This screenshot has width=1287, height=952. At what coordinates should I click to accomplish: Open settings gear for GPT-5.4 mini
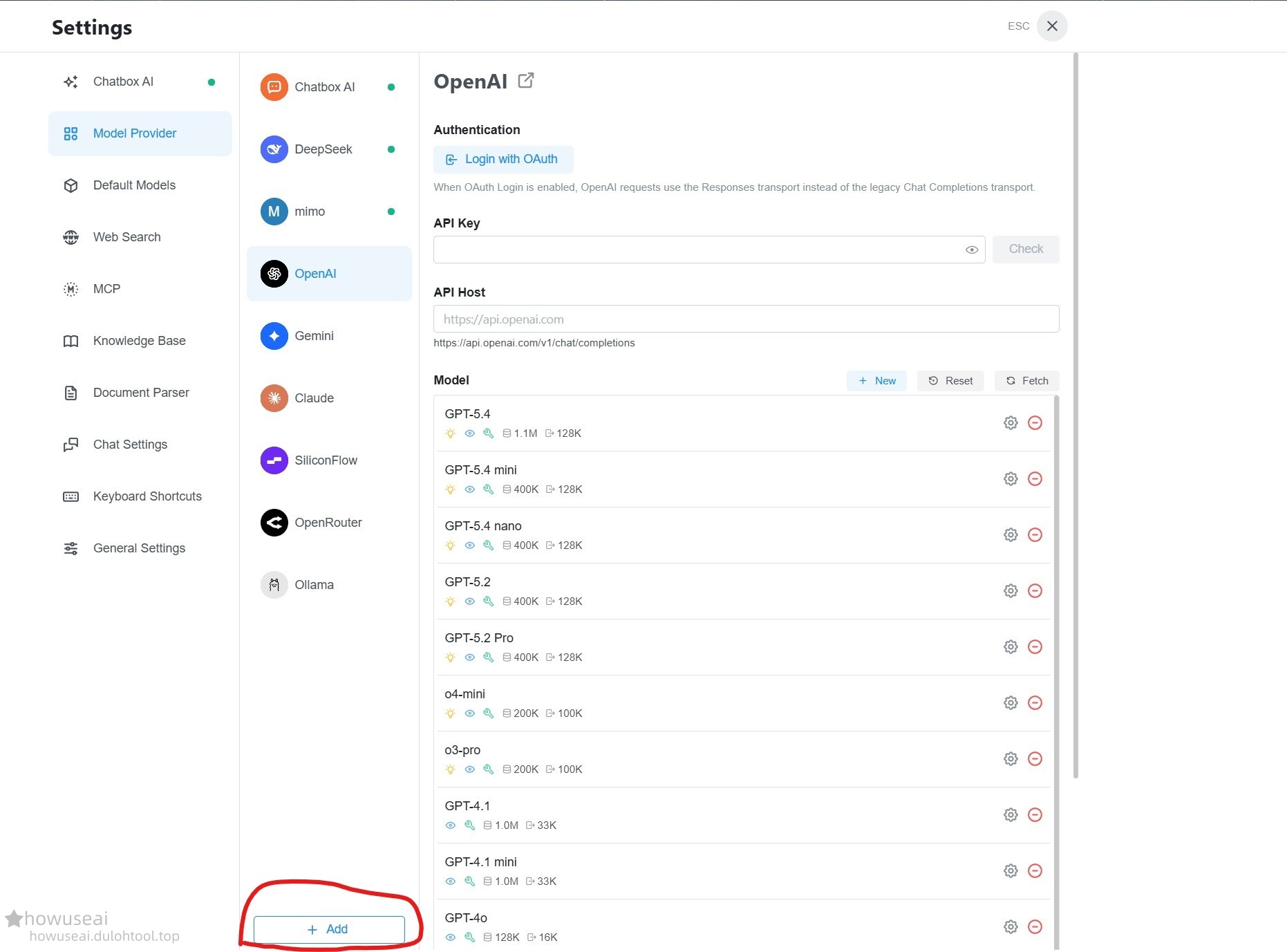[1011, 478]
